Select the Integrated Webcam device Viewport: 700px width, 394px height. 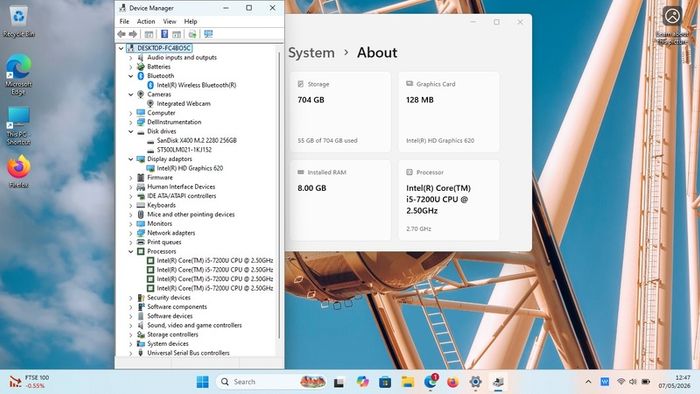coord(183,104)
